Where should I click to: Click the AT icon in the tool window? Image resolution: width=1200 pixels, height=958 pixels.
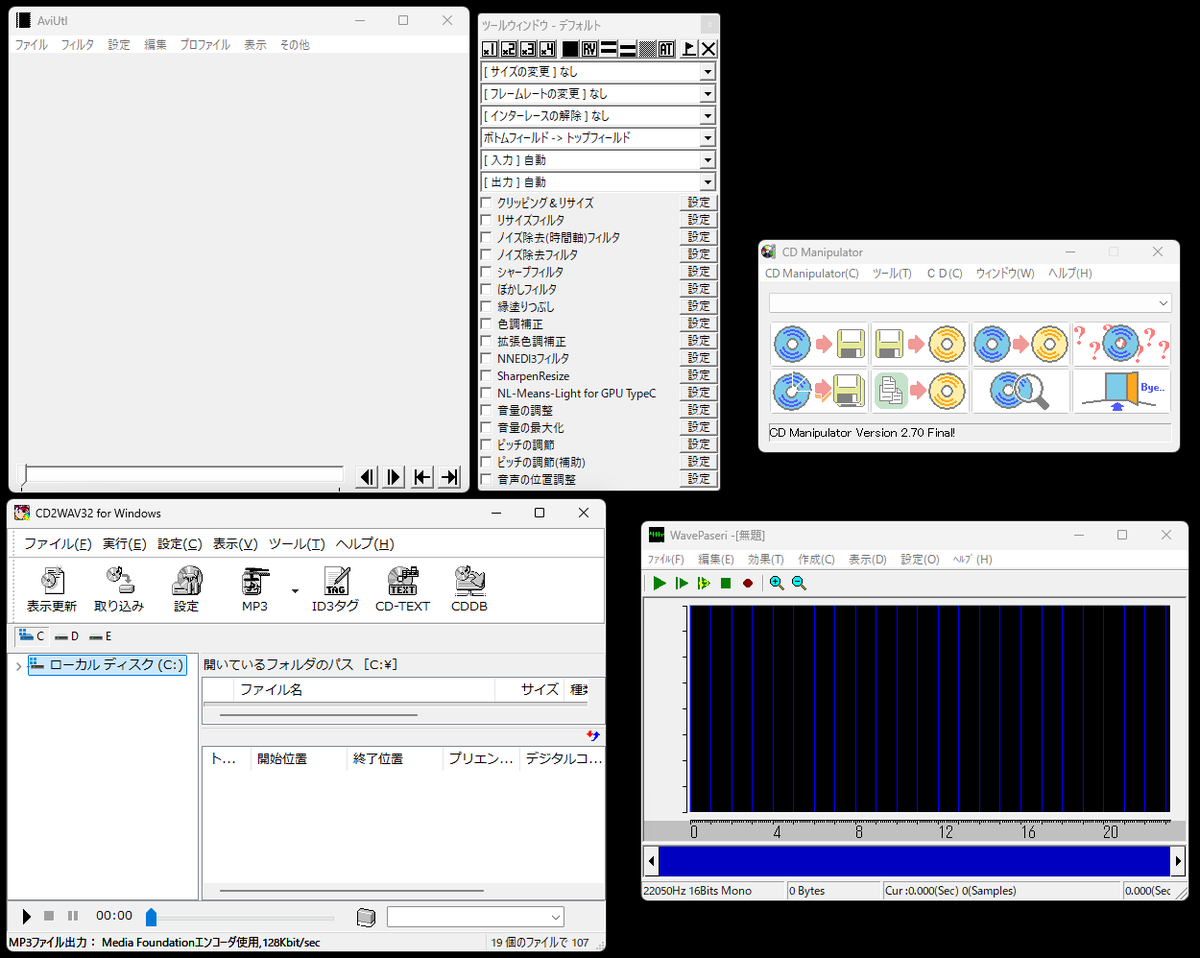pyautogui.click(x=667, y=49)
